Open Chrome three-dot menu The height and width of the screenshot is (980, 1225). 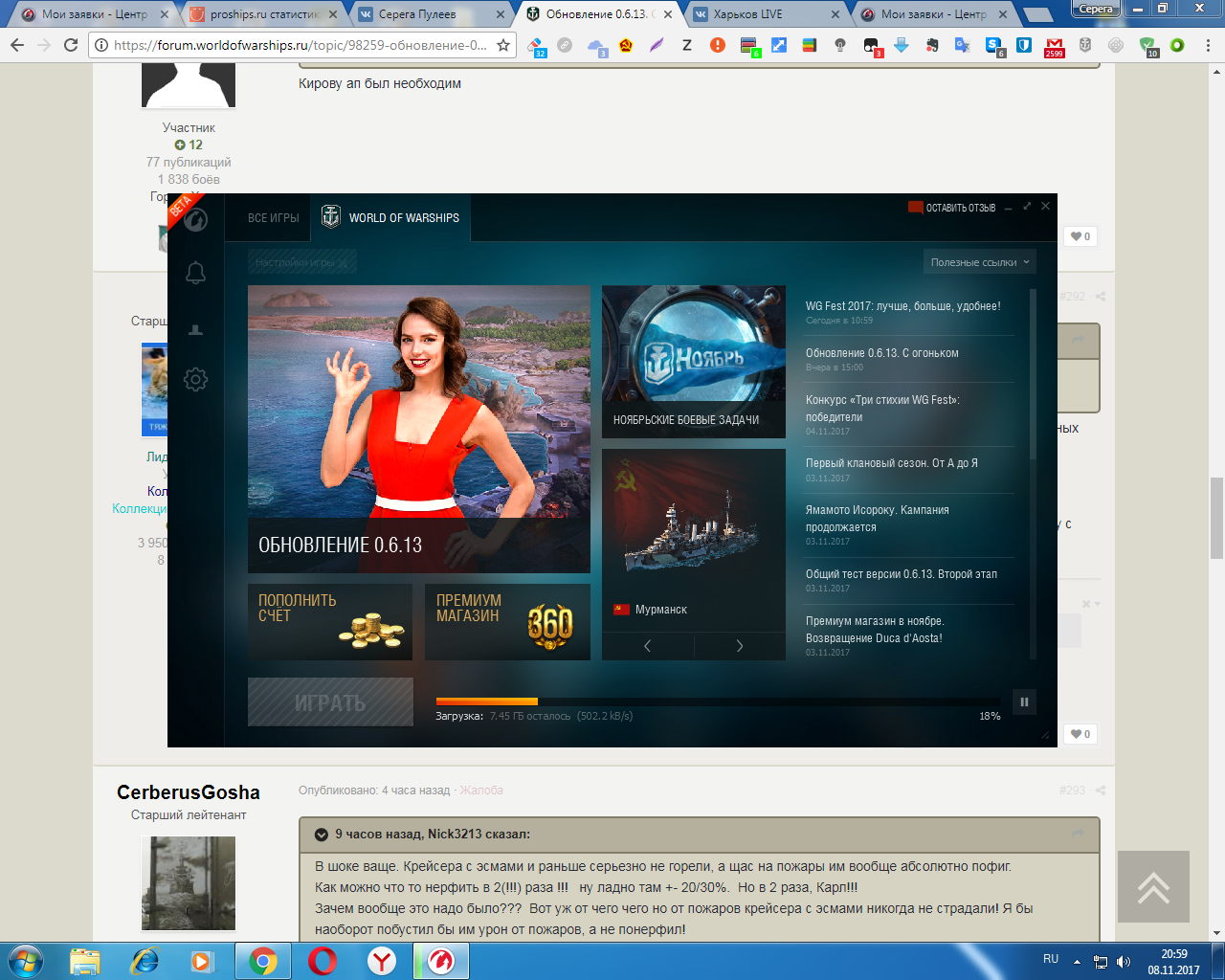(x=1206, y=45)
